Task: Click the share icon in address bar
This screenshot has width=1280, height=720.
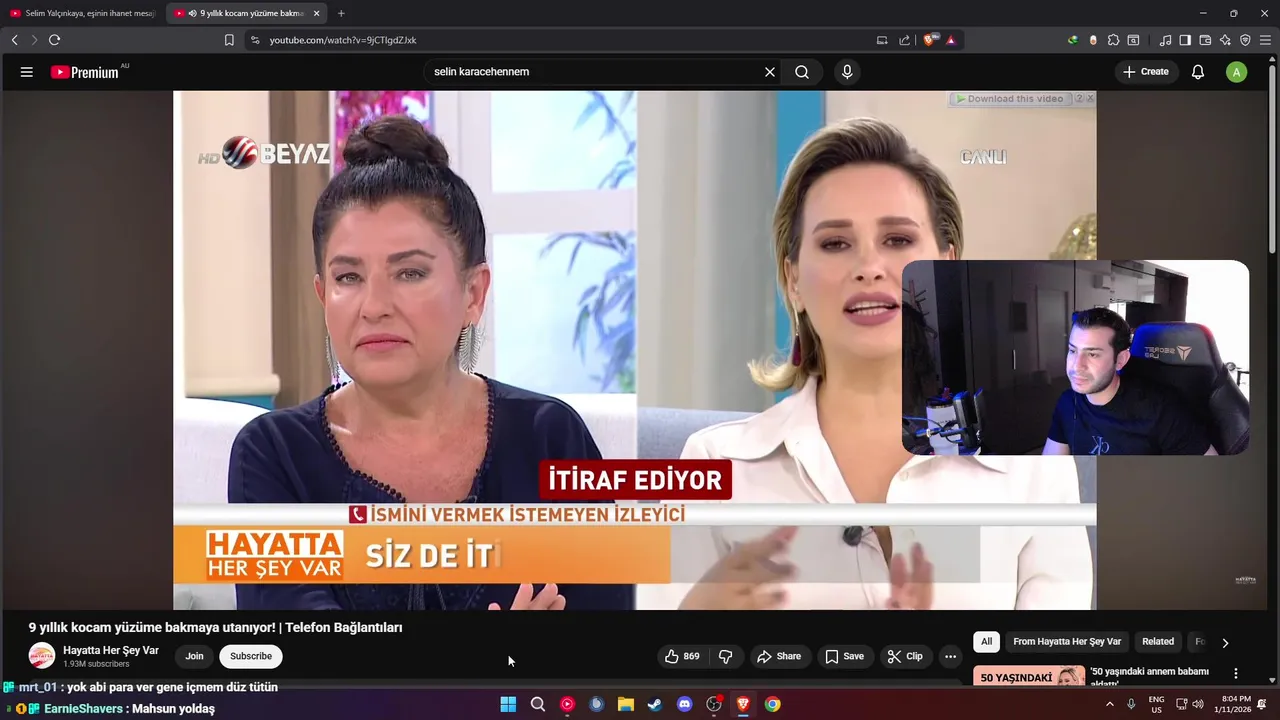Action: [905, 40]
